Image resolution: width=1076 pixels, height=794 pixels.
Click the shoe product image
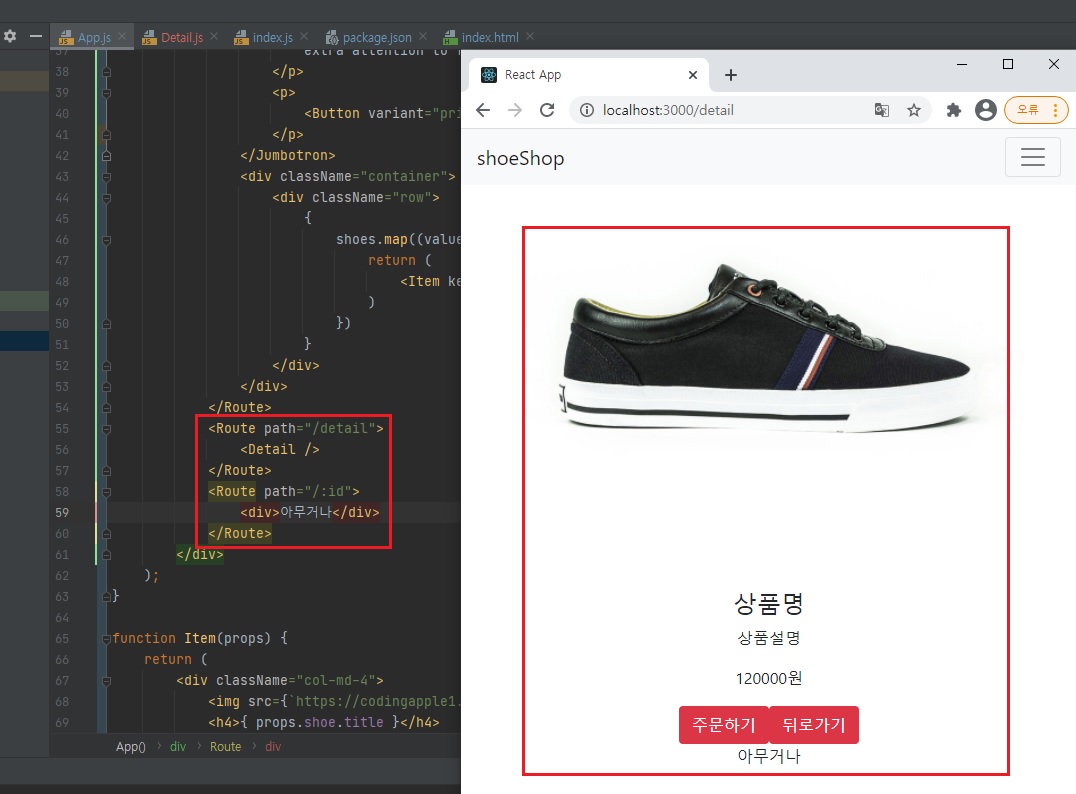(766, 349)
